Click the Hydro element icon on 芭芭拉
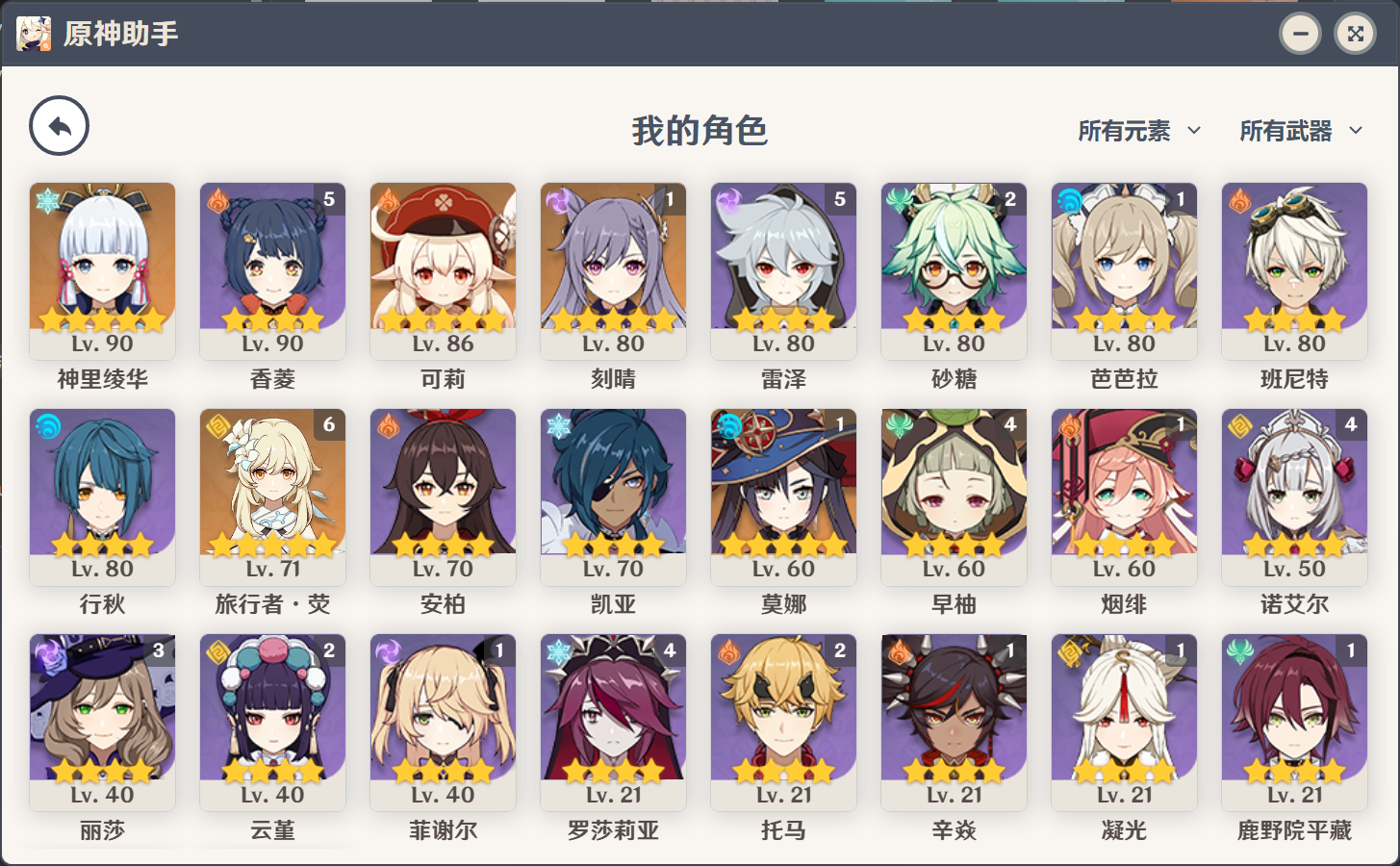Viewport: 1400px width, 866px height. [x=1069, y=200]
